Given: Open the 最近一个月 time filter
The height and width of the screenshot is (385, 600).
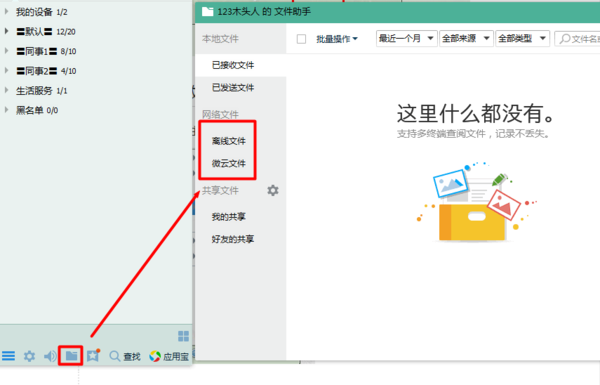Looking at the screenshot, I should [x=406, y=38].
